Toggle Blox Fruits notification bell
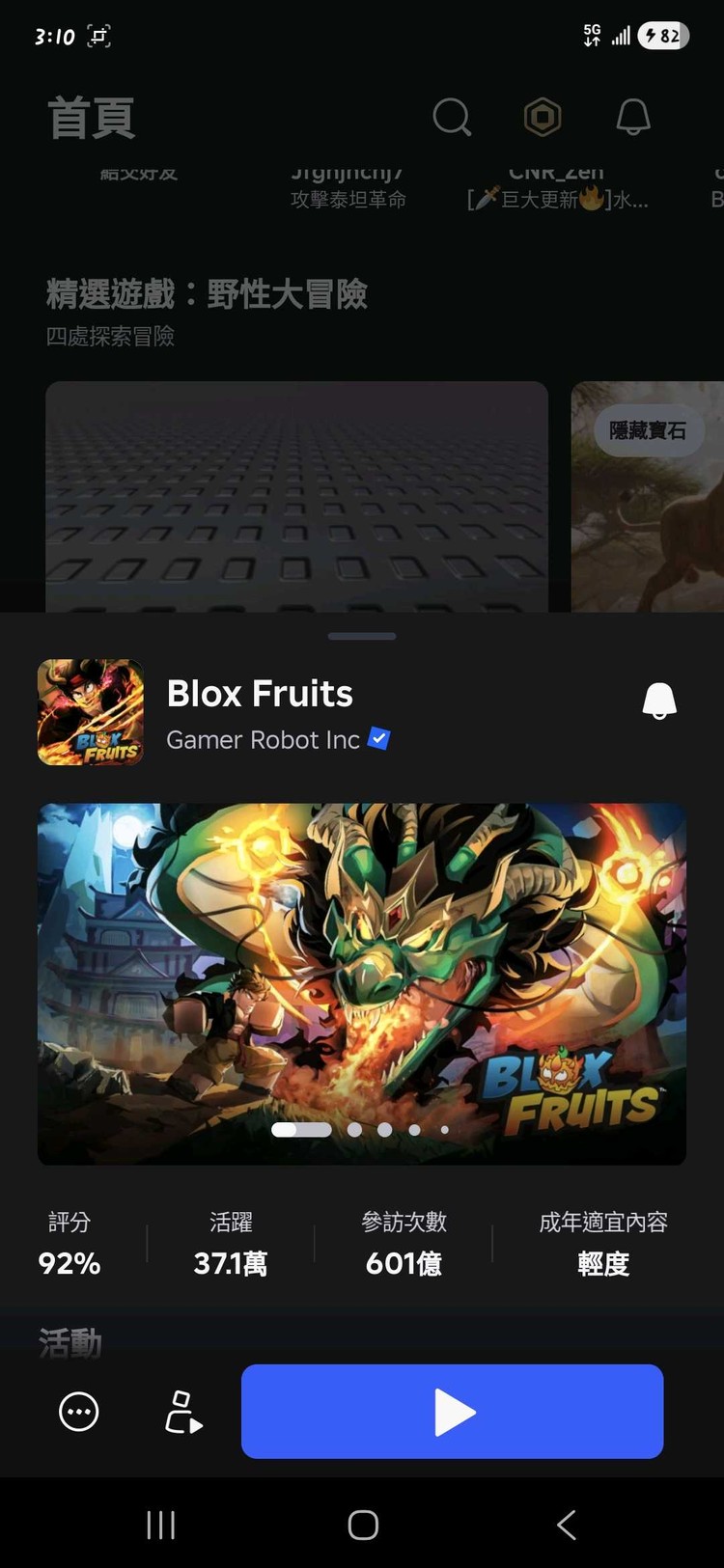This screenshot has height=1568, width=724. (x=659, y=701)
